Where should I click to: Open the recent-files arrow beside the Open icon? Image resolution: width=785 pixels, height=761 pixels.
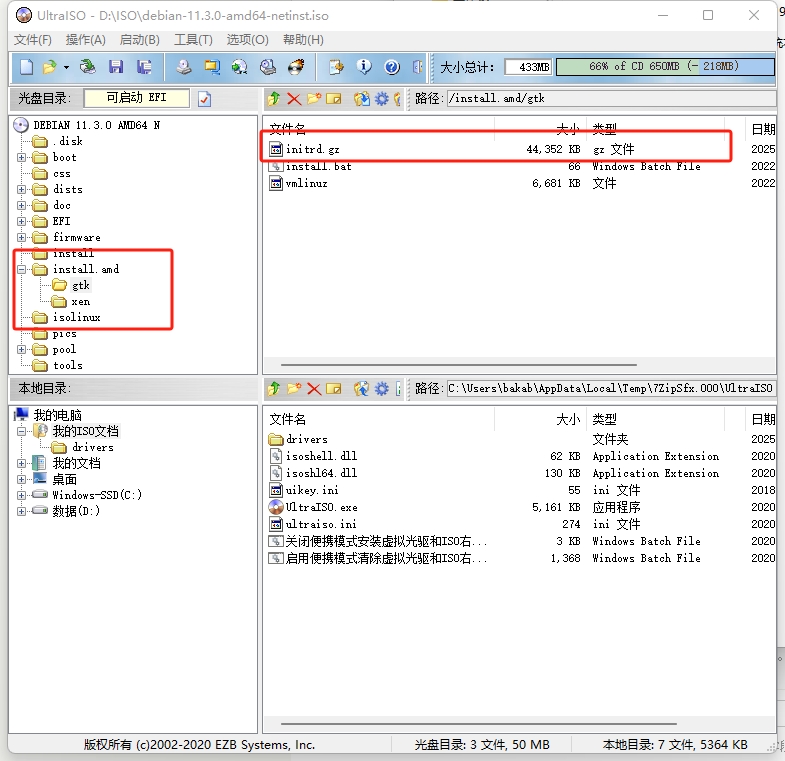(66, 67)
